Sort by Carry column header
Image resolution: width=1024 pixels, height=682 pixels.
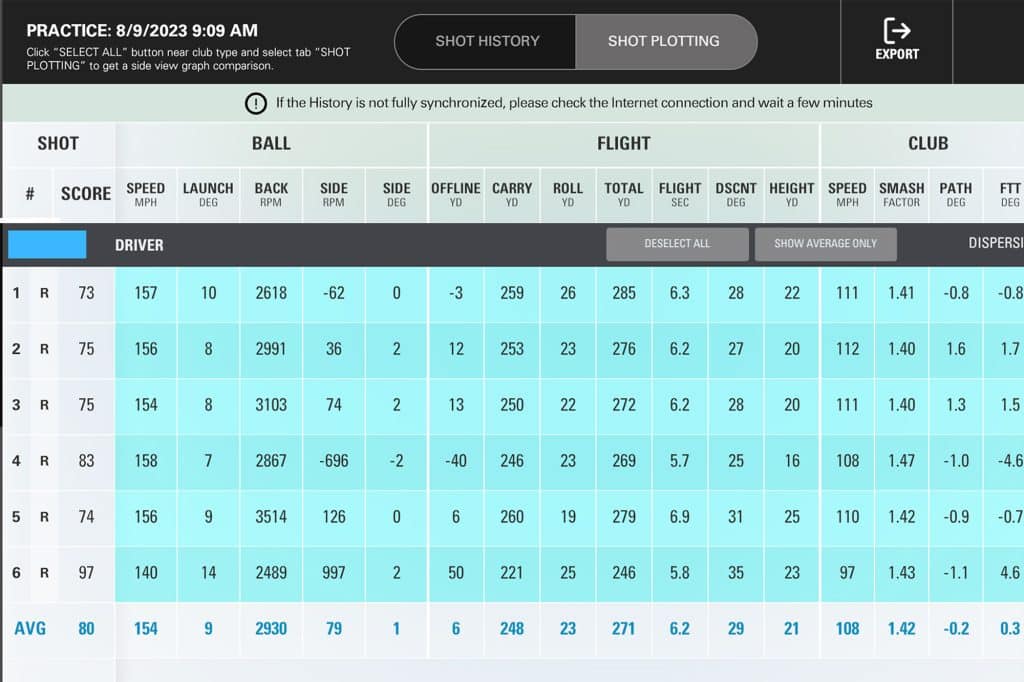[x=512, y=194]
